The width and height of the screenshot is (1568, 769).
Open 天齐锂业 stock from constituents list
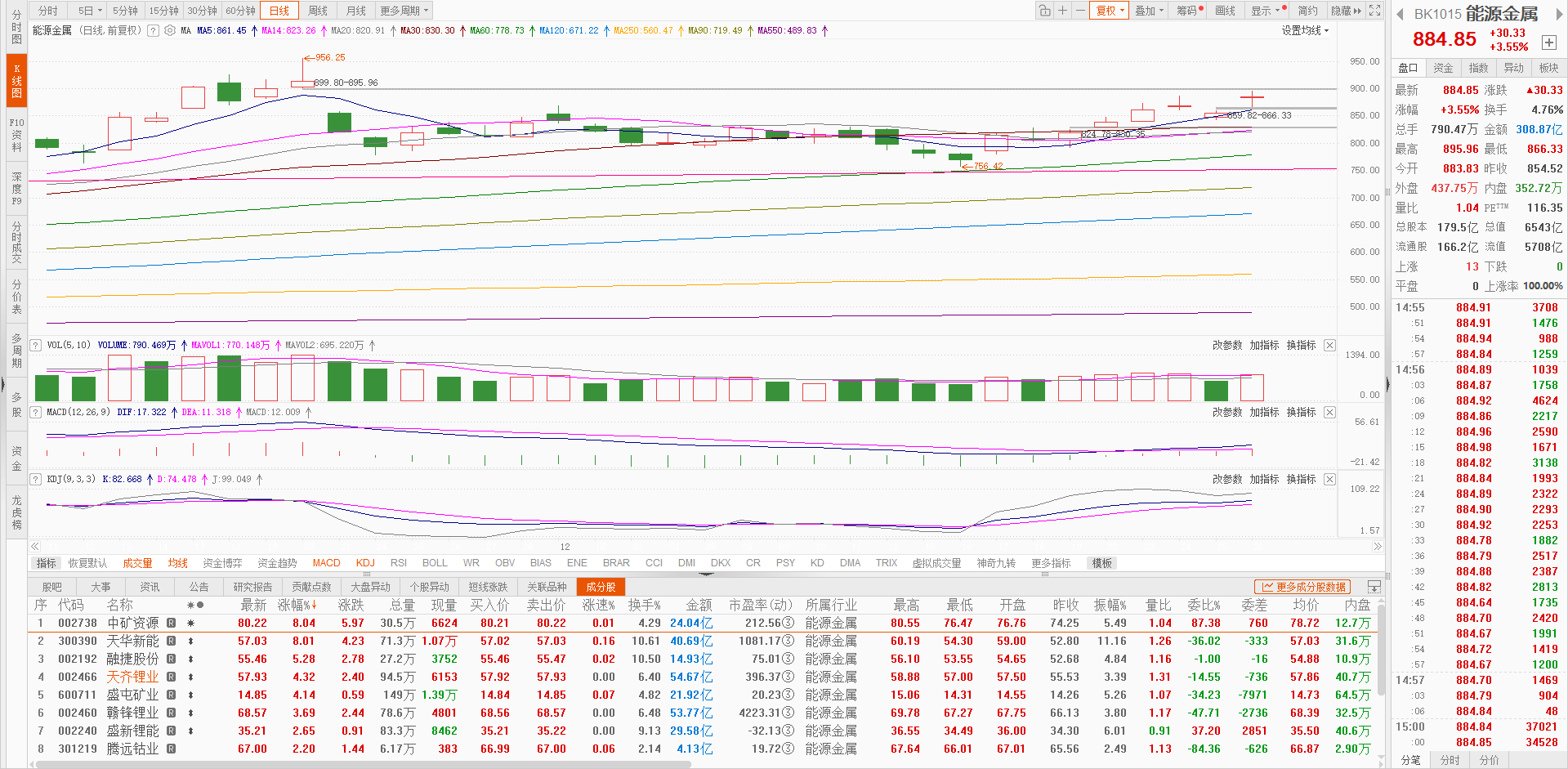pyautogui.click(x=132, y=677)
